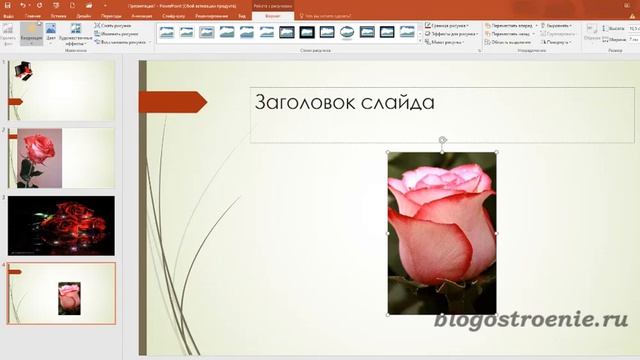This screenshot has width=640, height=360.
Task: Click the pink rose picture on slide
Action: tap(442, 233)
